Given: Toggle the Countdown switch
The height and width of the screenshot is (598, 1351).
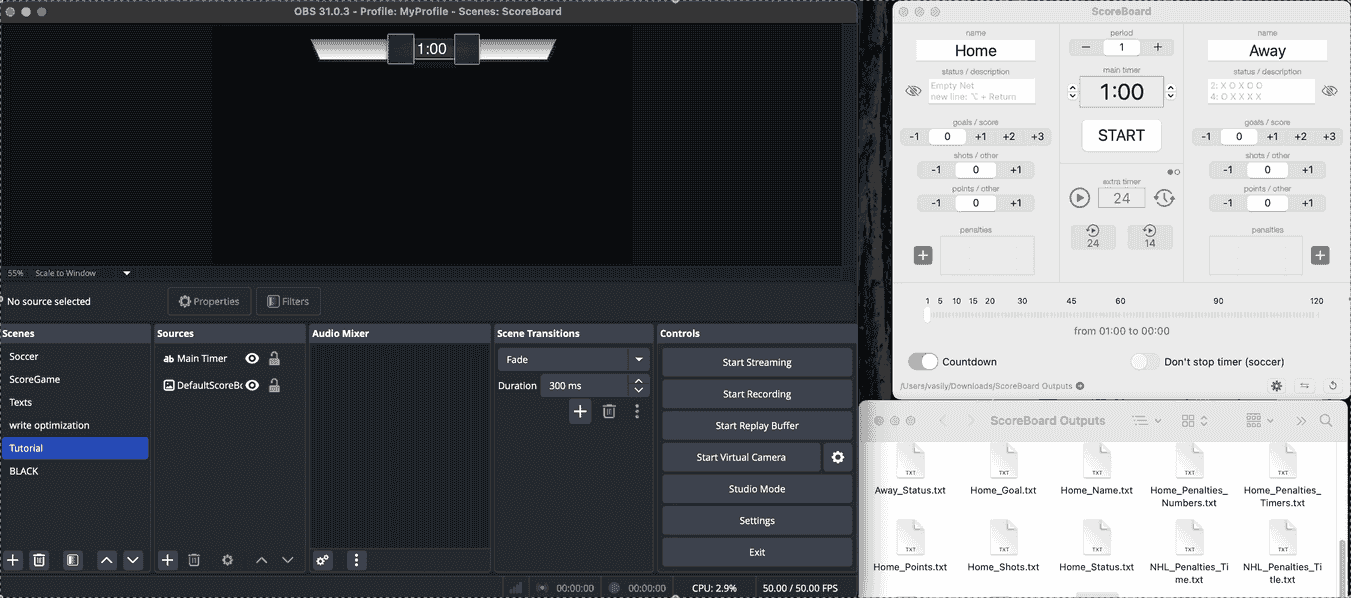Looking at the screenshot, I should (x=923, y=361).
